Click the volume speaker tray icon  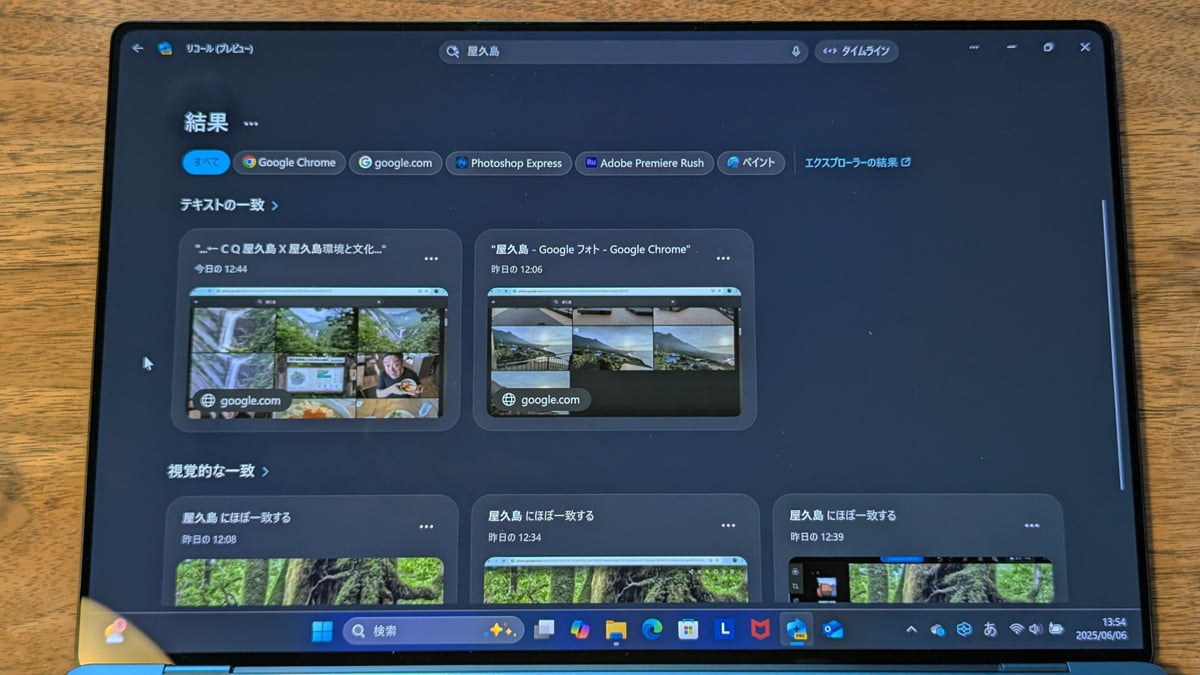point(1035,629)
